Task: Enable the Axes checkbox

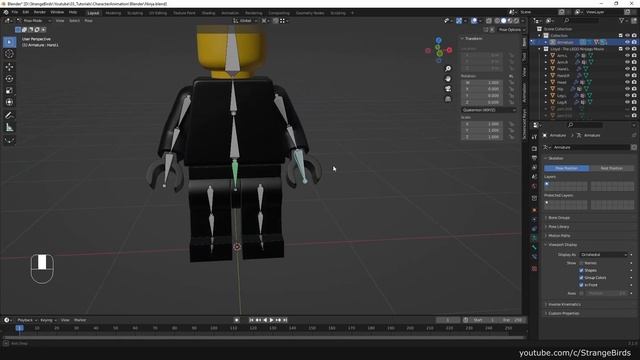Action: click(x=581, y=293)
